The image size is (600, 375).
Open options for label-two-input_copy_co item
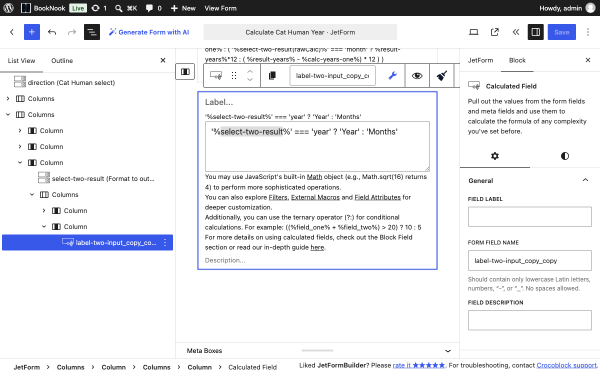click(165, 243)
